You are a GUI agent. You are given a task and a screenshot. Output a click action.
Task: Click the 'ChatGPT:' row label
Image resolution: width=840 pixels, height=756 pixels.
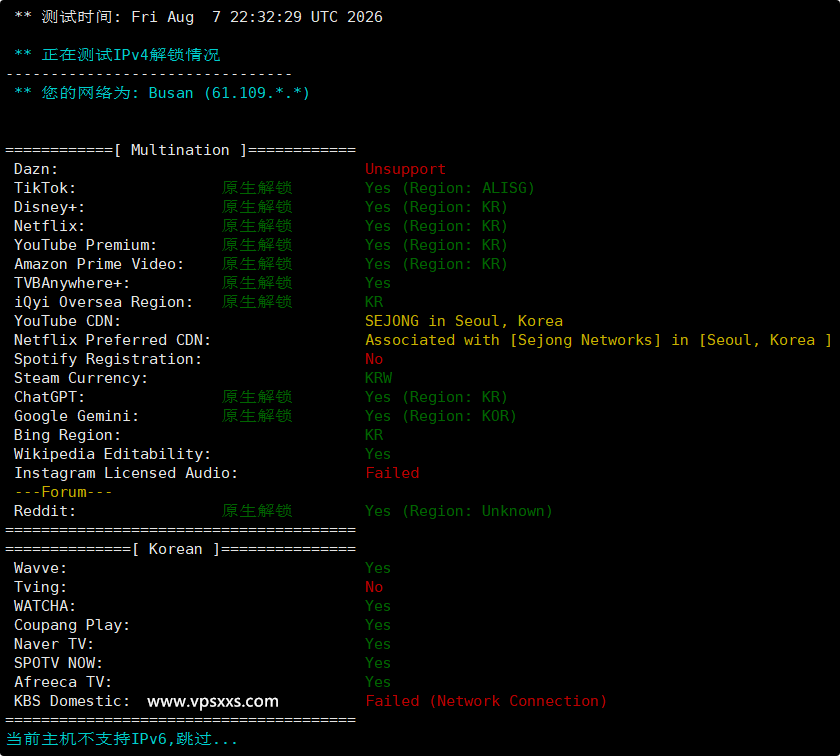coord(49,397)
